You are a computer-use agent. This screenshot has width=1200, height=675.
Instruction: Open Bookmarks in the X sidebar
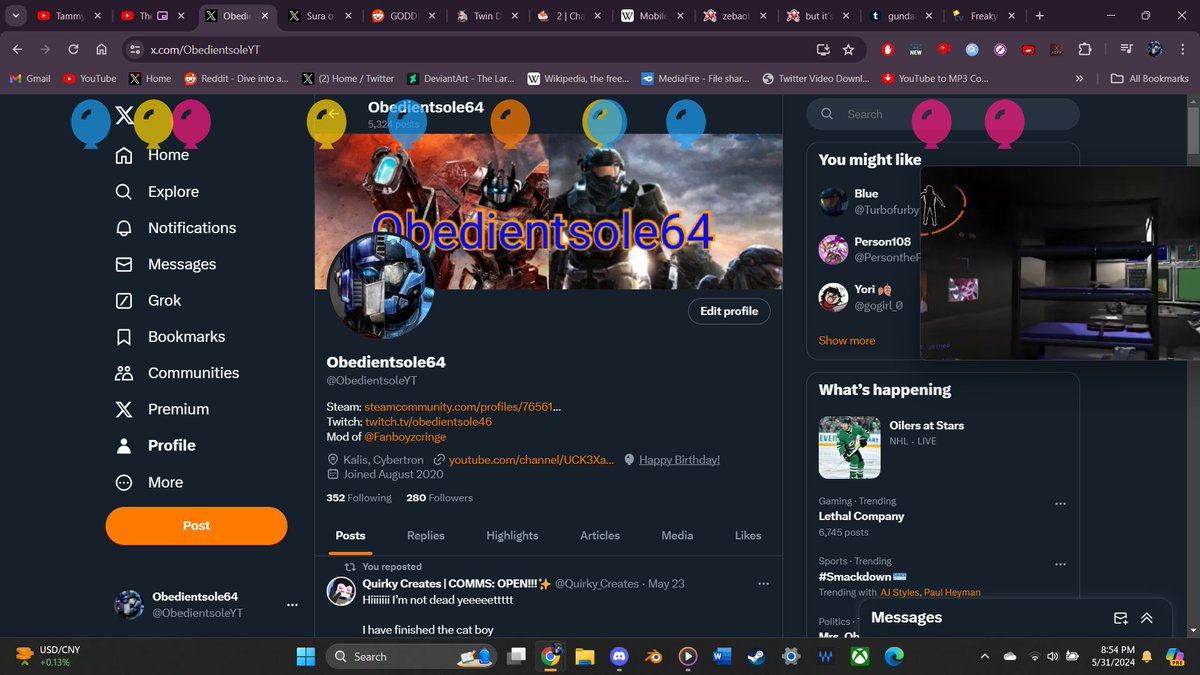[170, 337]
